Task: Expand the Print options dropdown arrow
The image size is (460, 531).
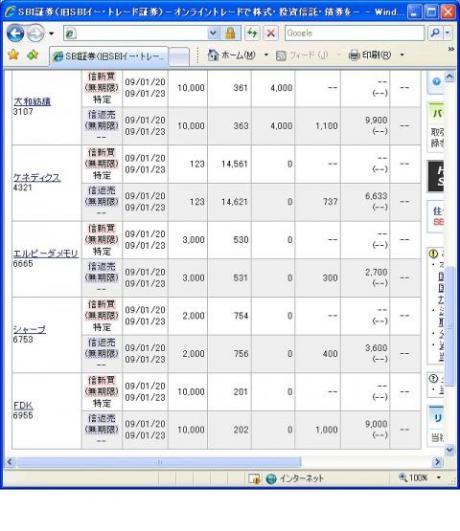Action: tap(402, 55)
